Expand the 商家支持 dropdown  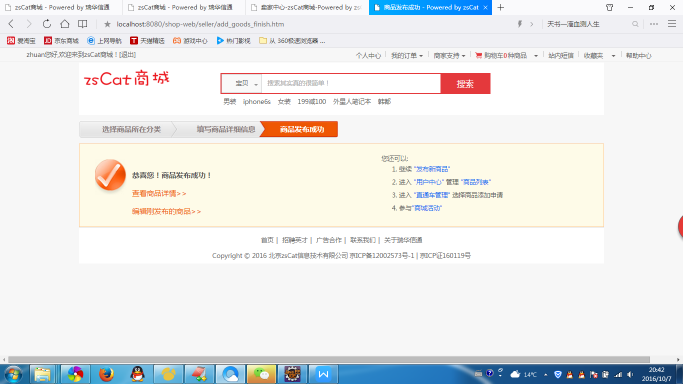450,56
